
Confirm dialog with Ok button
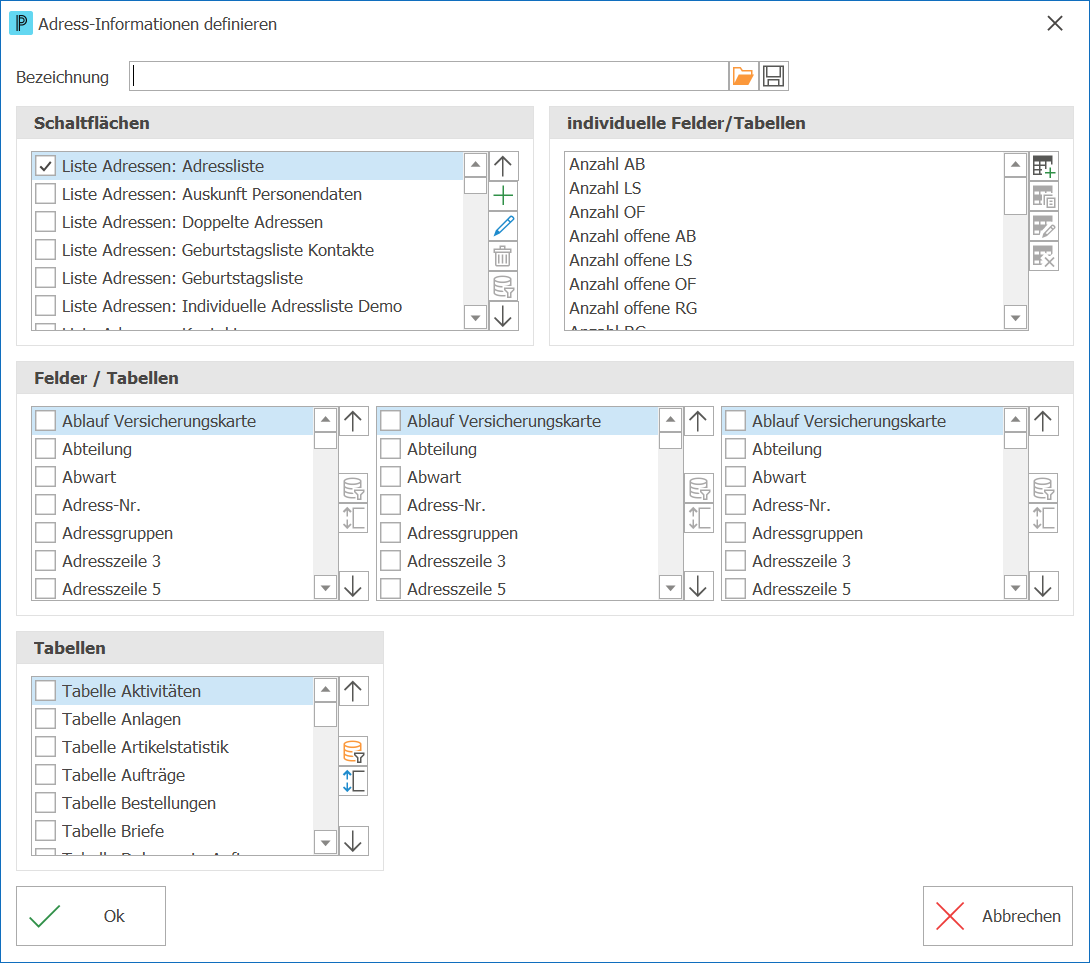(91, 916)
